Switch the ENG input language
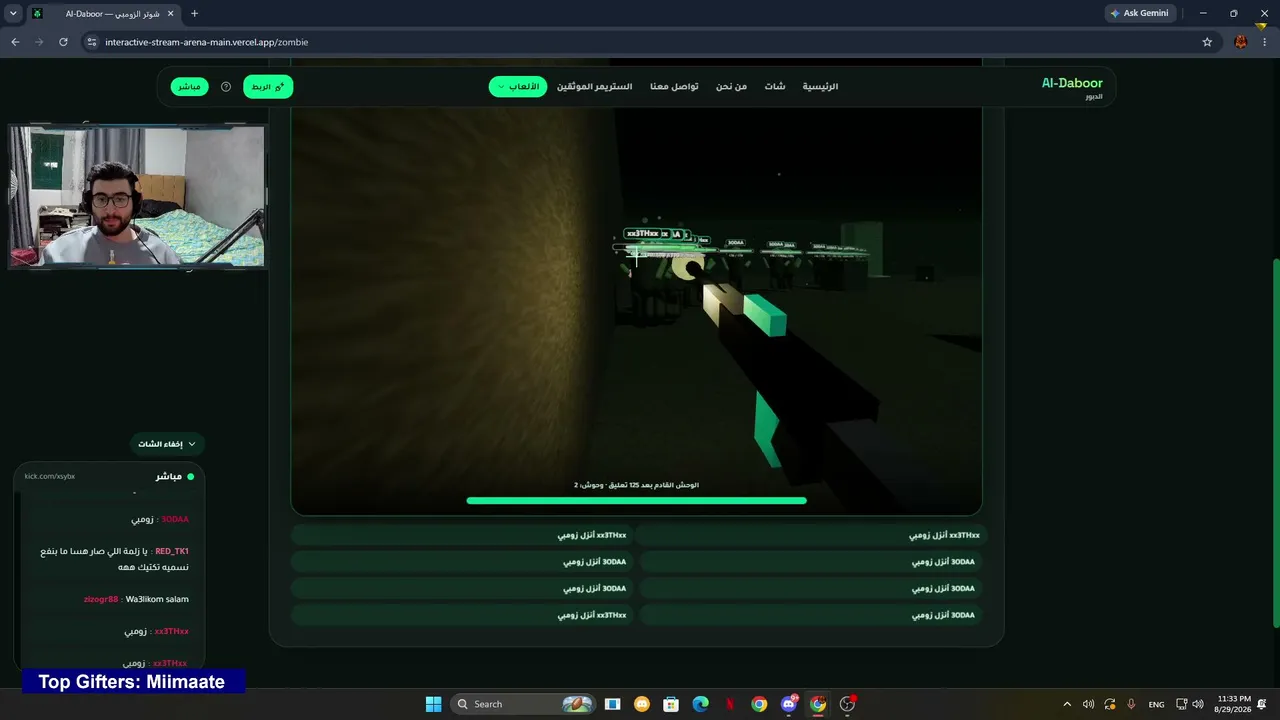The image size is (1280, 720). click(1156, 704)
